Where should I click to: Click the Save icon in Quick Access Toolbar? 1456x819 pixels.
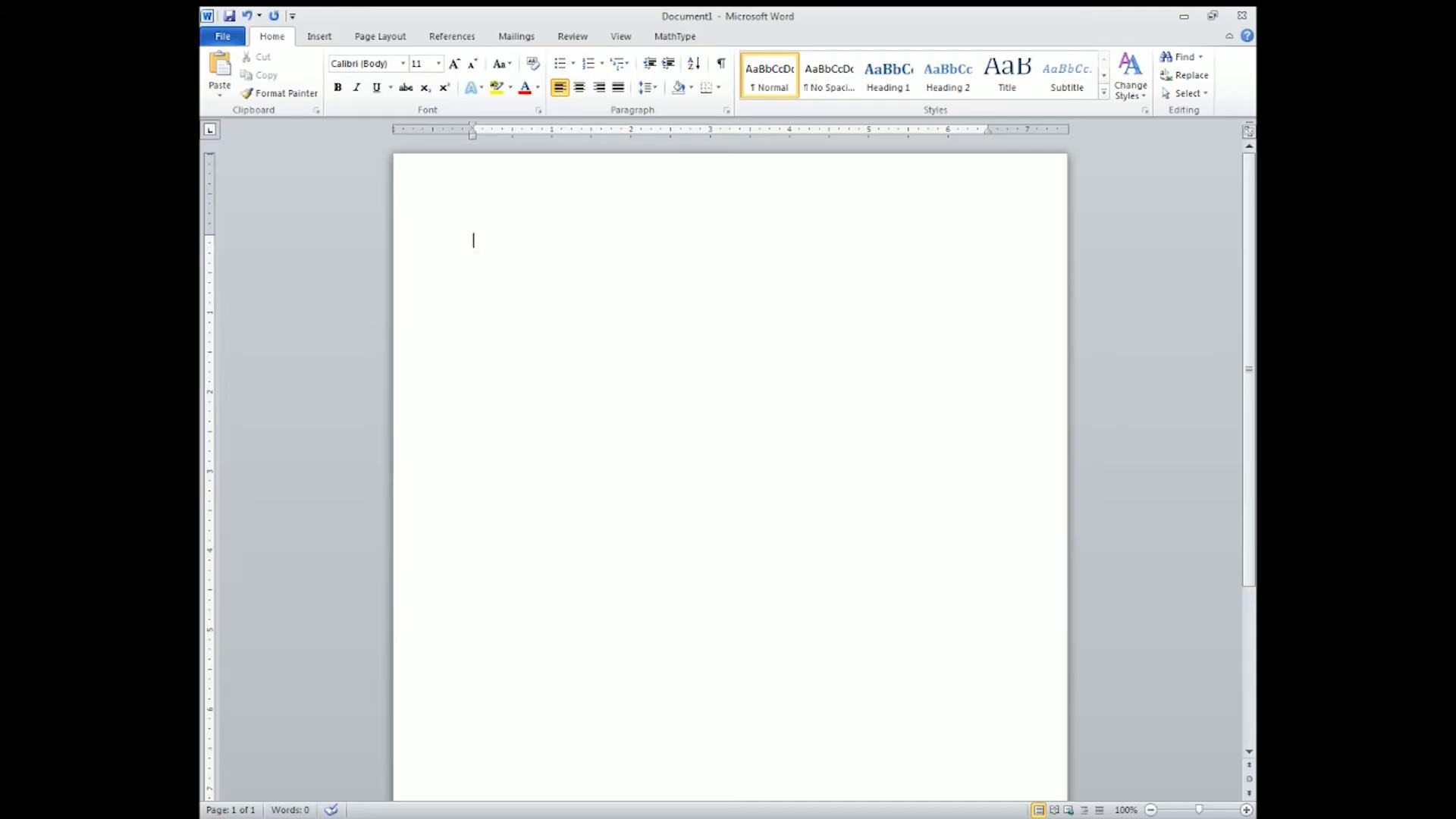[229, 15]
